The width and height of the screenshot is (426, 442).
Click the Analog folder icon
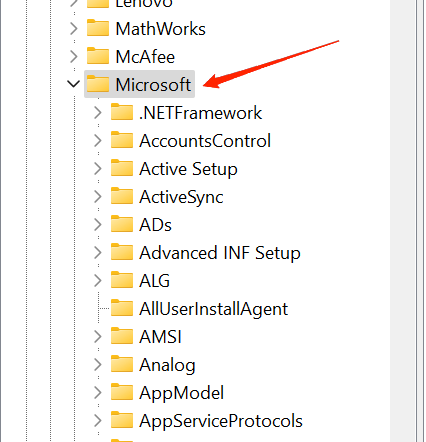pyautogui.click(x=122, y=364)
